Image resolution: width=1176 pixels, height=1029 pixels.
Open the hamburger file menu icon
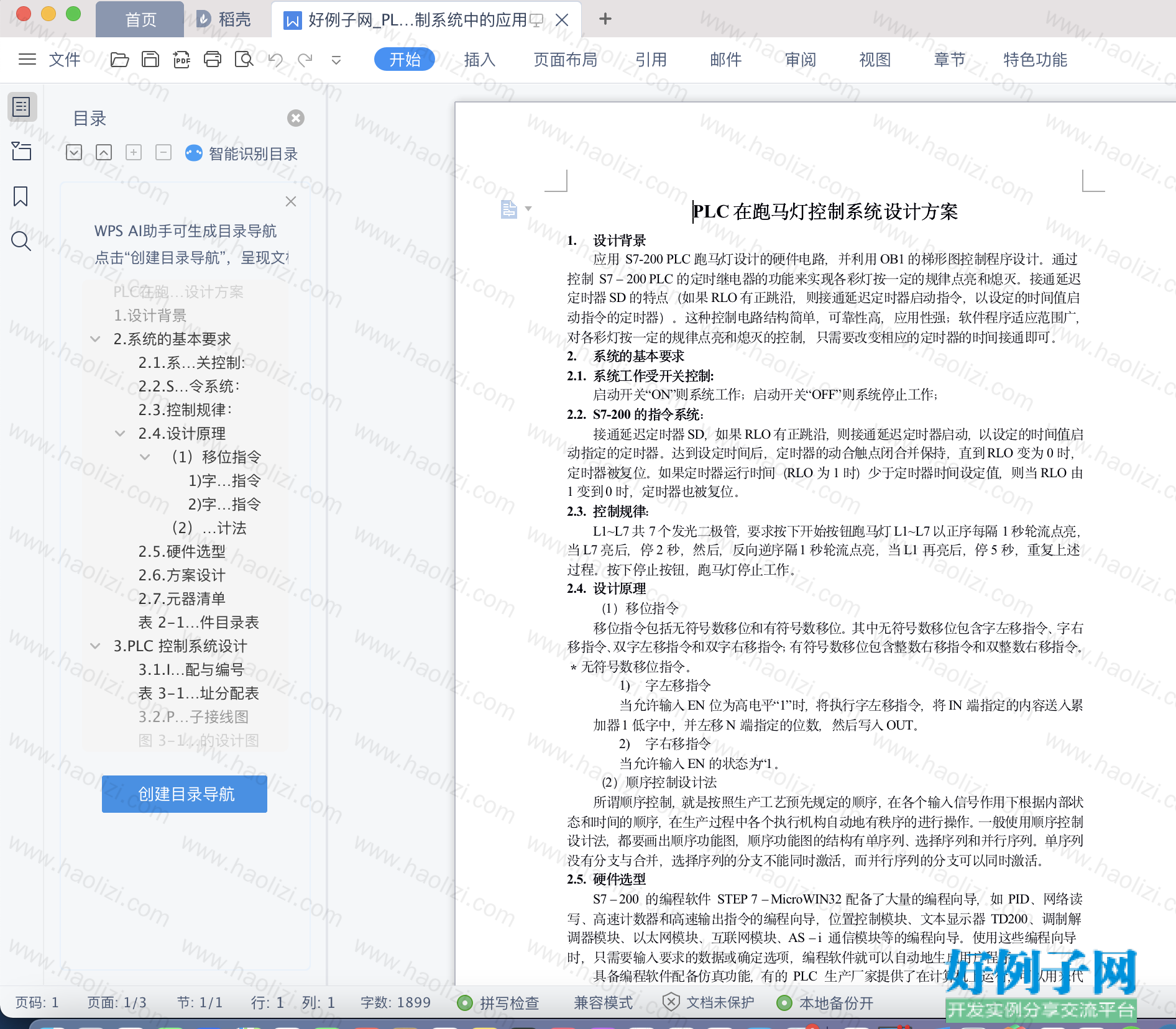point(27,60)
